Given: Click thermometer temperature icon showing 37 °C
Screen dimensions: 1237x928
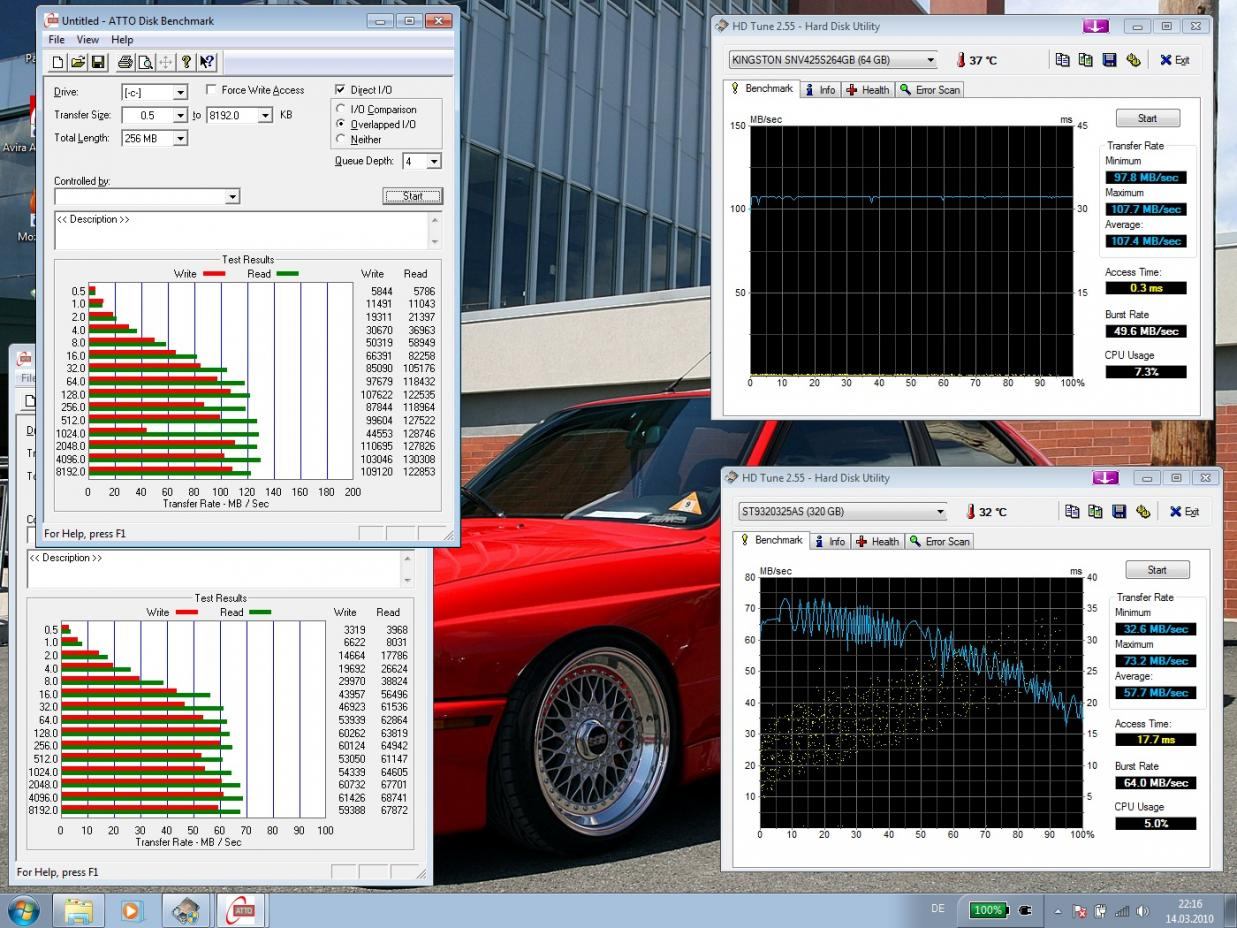Looking at the screenshot, I should point(960,60).
